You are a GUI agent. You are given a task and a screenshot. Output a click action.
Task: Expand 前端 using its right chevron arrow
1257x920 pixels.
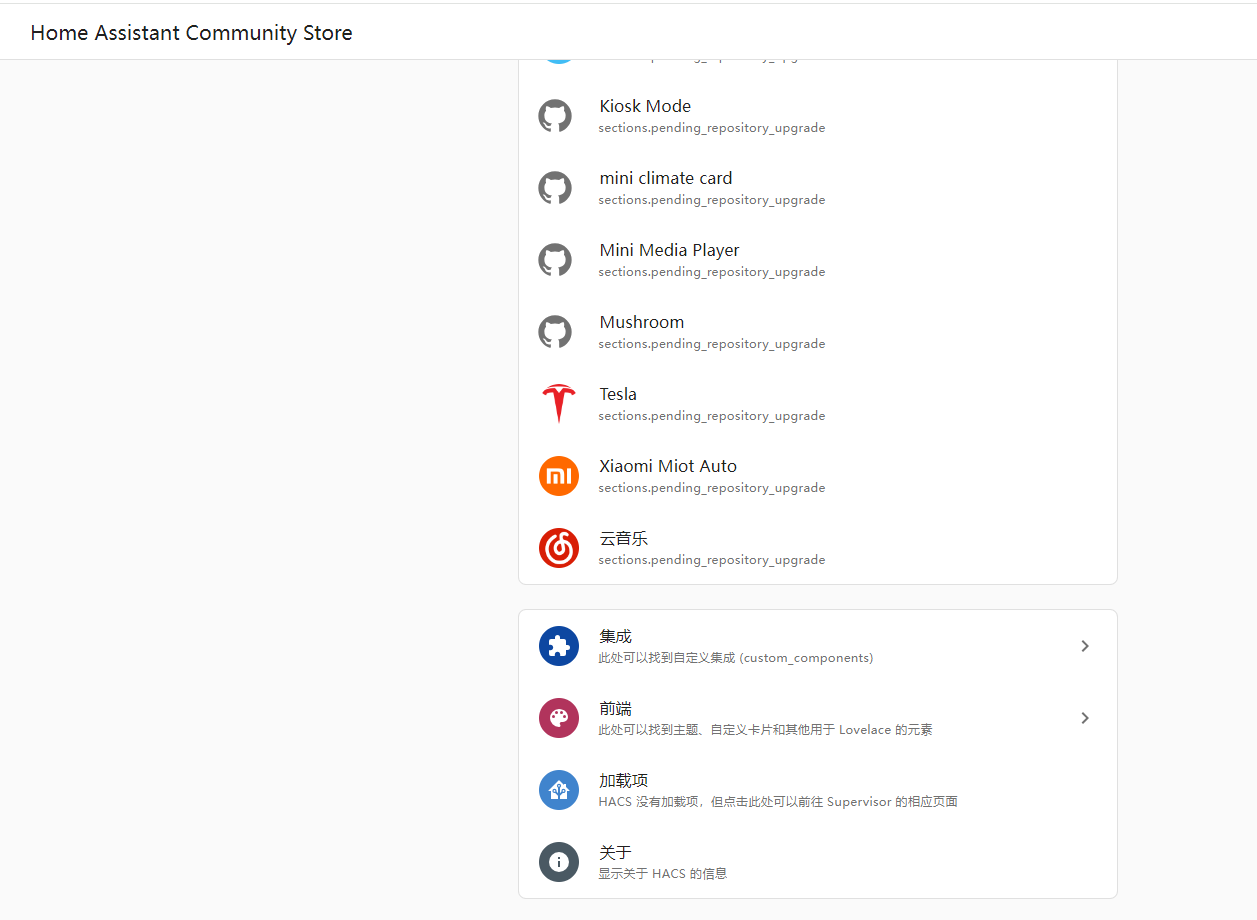1085,718
